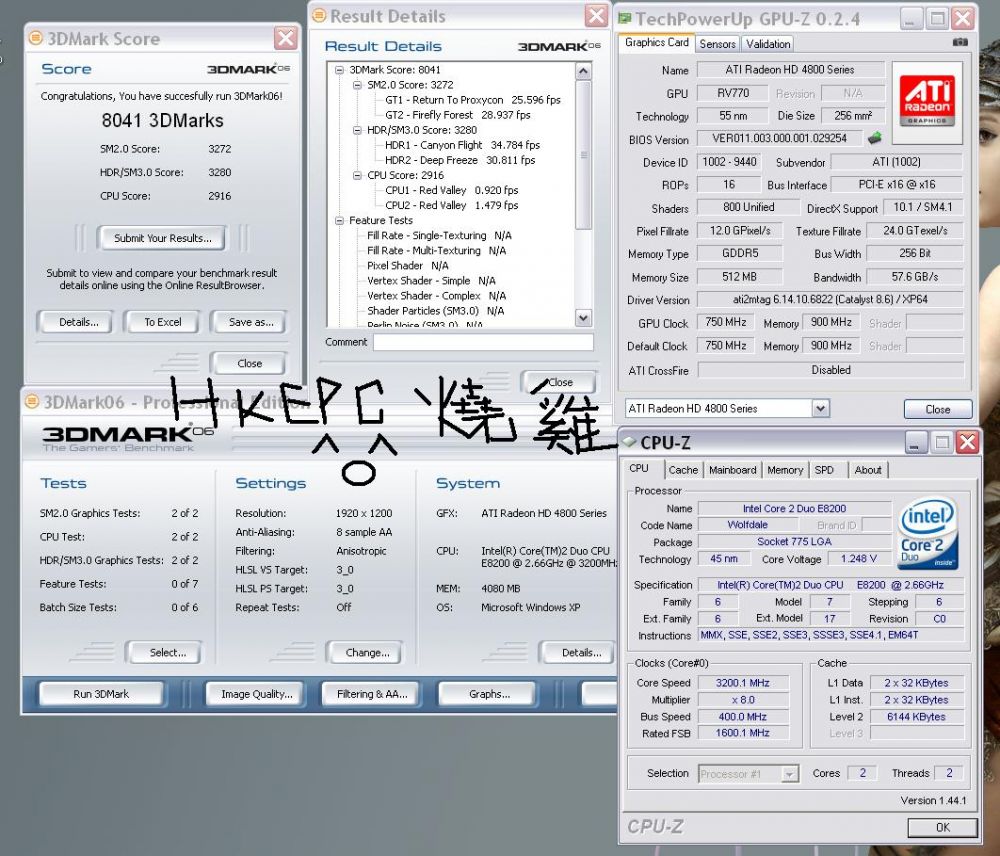Open the SPD tab in CPU-Z
This screenshot has height=856, width=1000.
tap(824, 470)
